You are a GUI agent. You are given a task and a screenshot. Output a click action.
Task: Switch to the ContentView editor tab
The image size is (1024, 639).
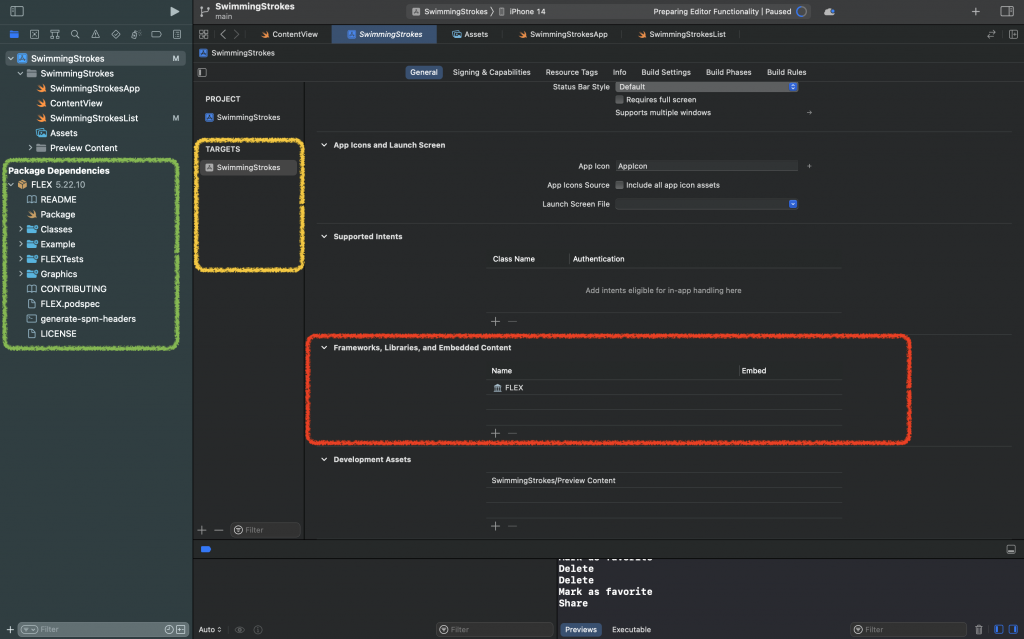(289, 34)
